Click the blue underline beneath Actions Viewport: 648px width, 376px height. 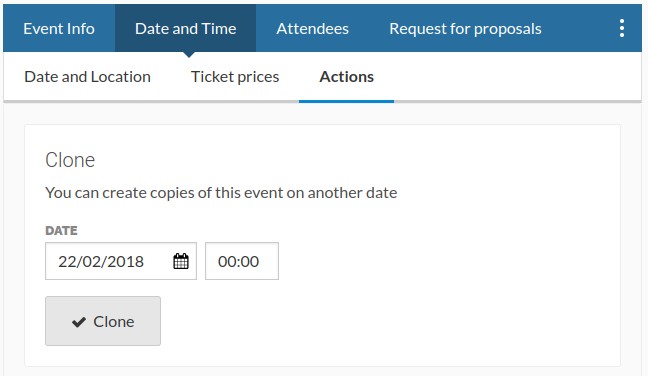346,101
